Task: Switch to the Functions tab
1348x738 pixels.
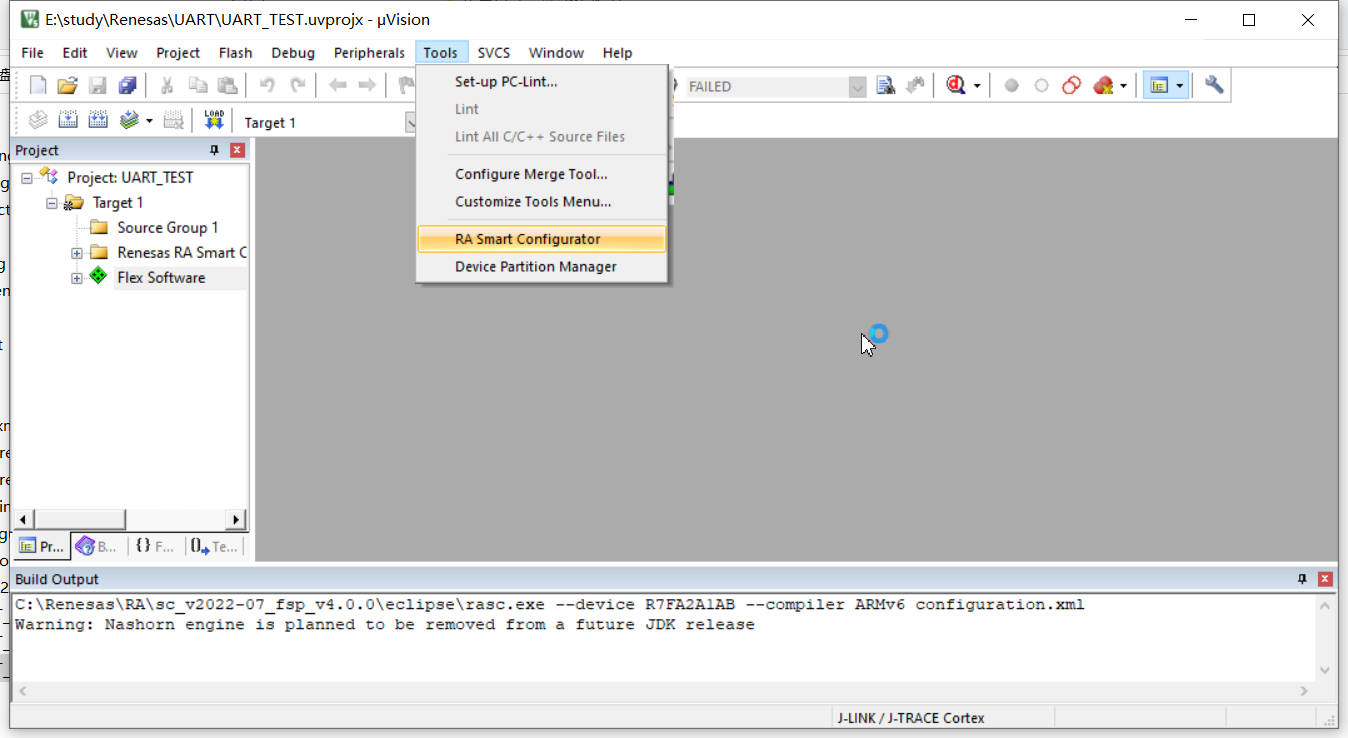Action: click(155, 547)
